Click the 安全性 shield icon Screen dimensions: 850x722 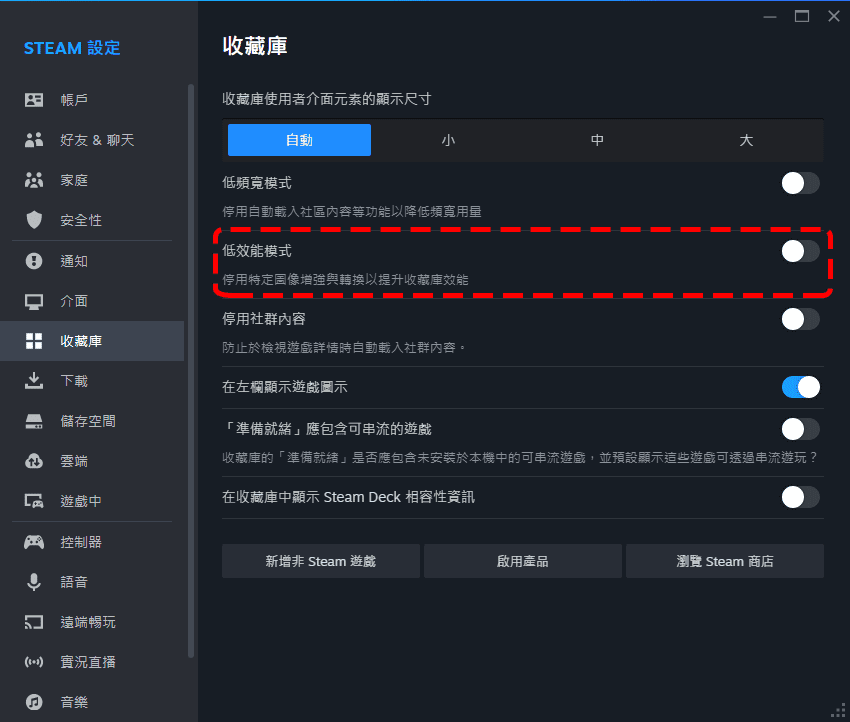tap(35, 219)
